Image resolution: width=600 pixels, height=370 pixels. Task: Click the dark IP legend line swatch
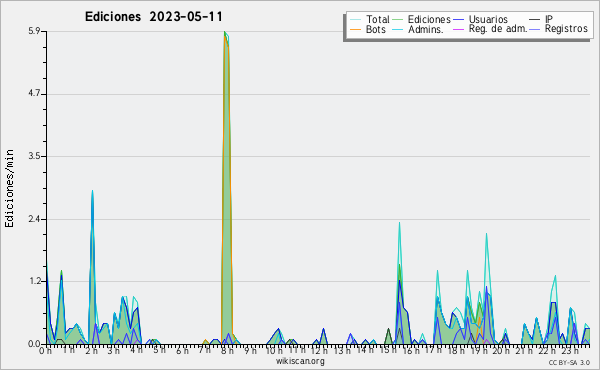tap(535, 19)
